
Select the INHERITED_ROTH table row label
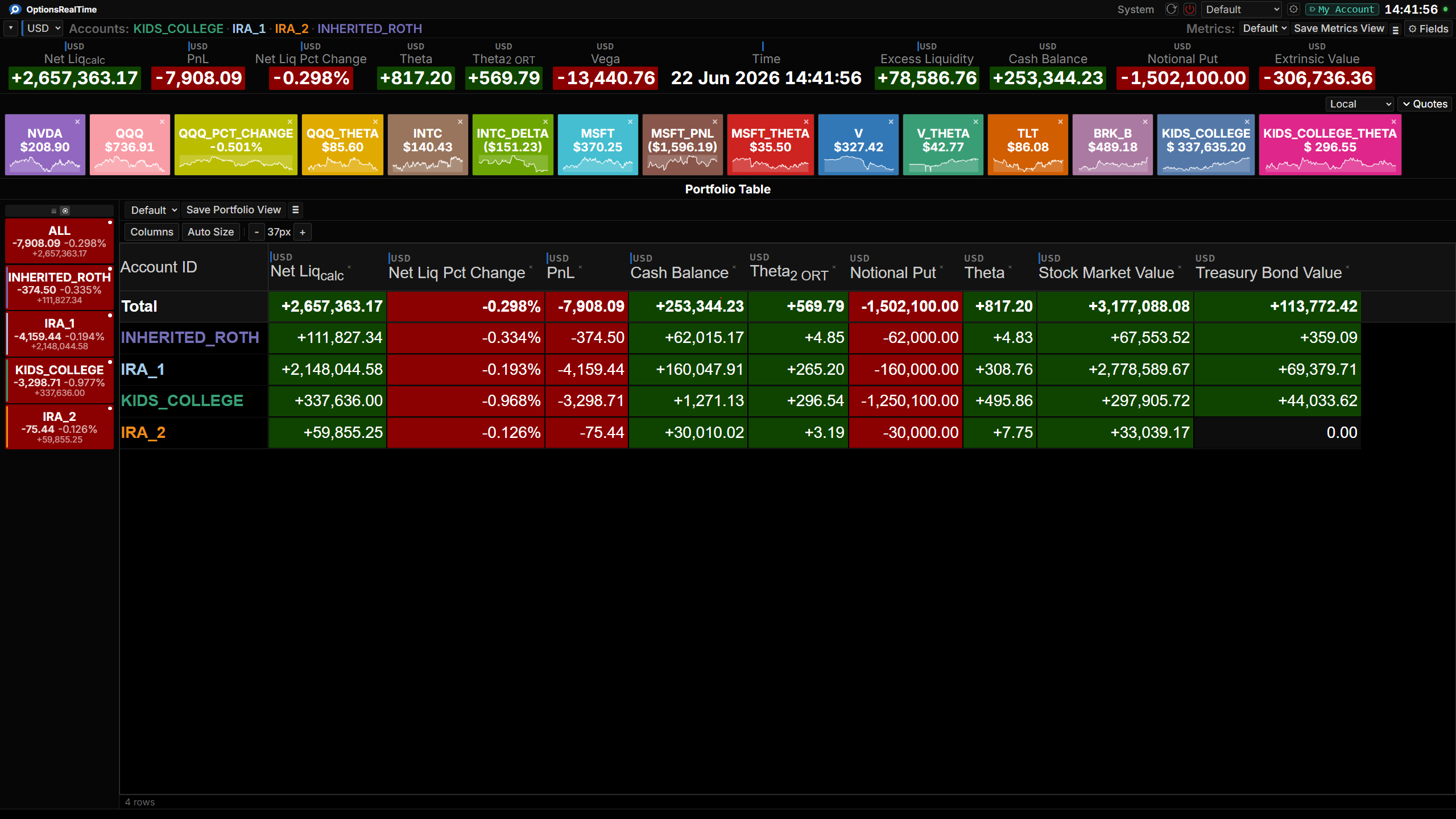pyautogui.click(x=190, y=338)
